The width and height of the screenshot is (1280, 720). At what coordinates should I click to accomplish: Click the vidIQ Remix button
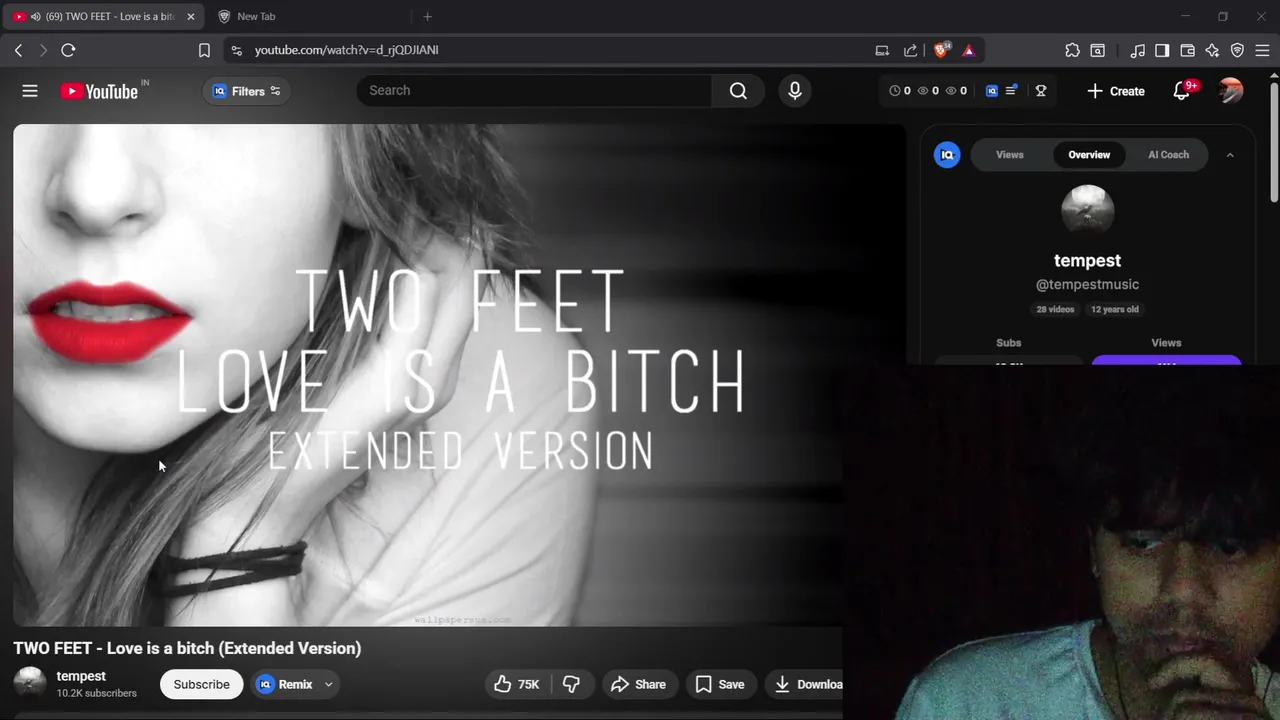[284, 684]
